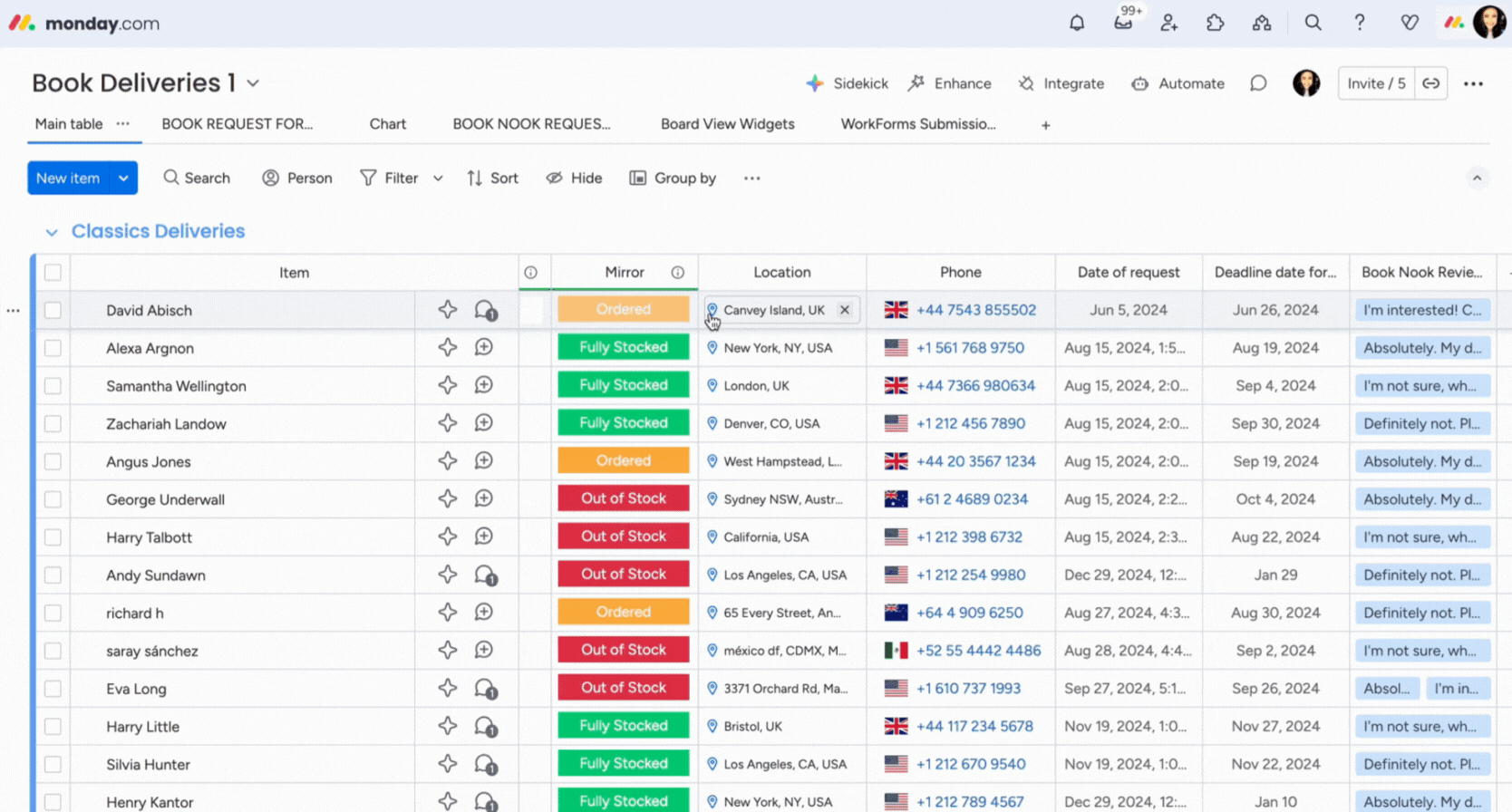Switch to the Chart tab
The image size is (1512, 812).
click(388, 124)
